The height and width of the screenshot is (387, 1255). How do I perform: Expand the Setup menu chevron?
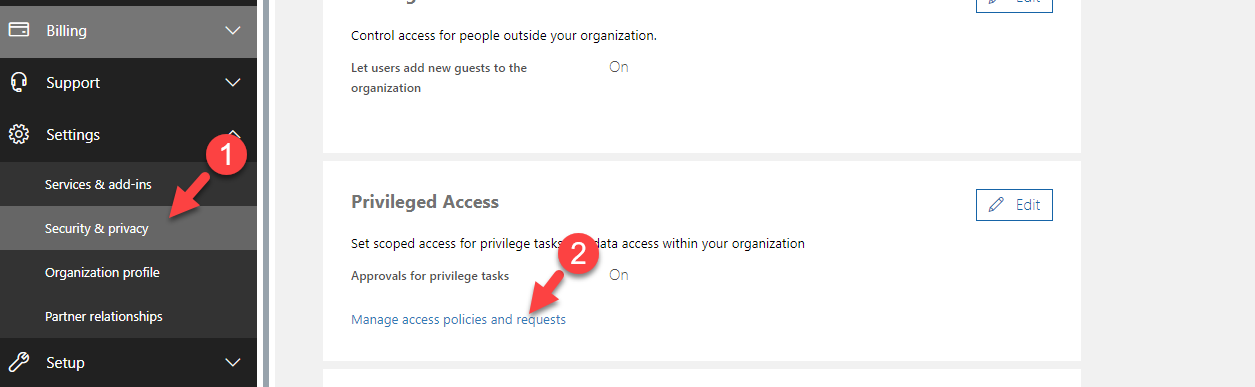click(x=233, y=362)
